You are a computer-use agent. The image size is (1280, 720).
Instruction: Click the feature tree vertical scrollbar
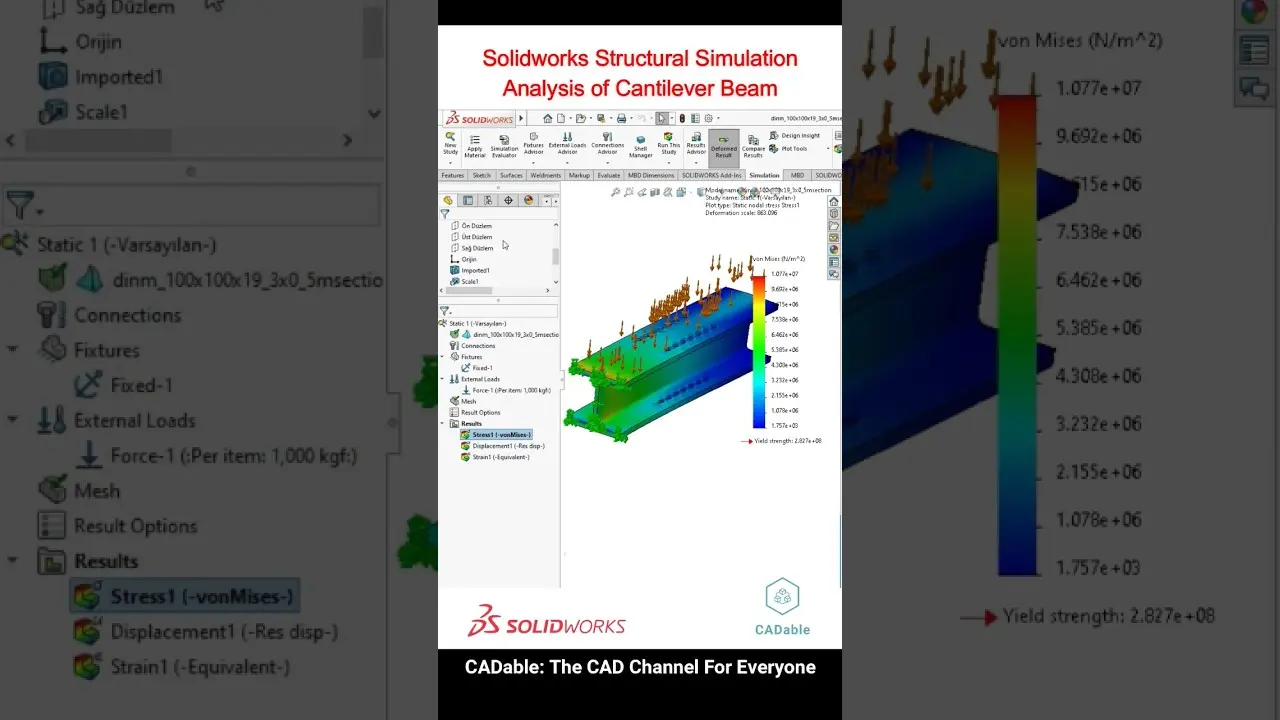coord(555,256)
